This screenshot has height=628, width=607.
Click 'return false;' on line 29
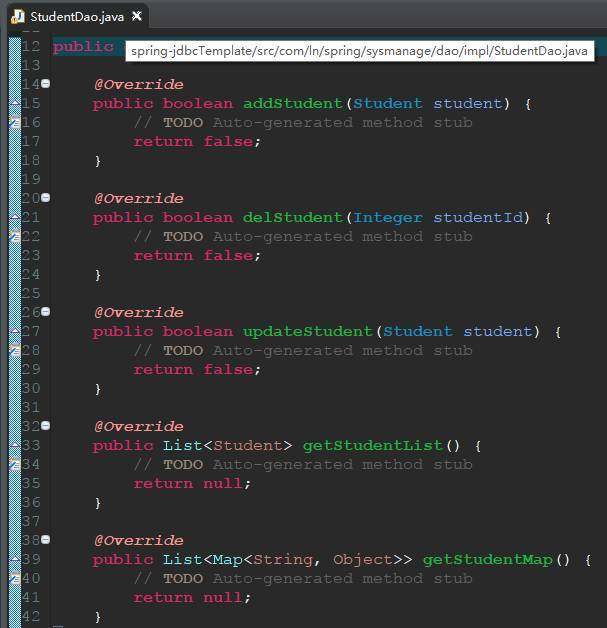coord(197,369)
